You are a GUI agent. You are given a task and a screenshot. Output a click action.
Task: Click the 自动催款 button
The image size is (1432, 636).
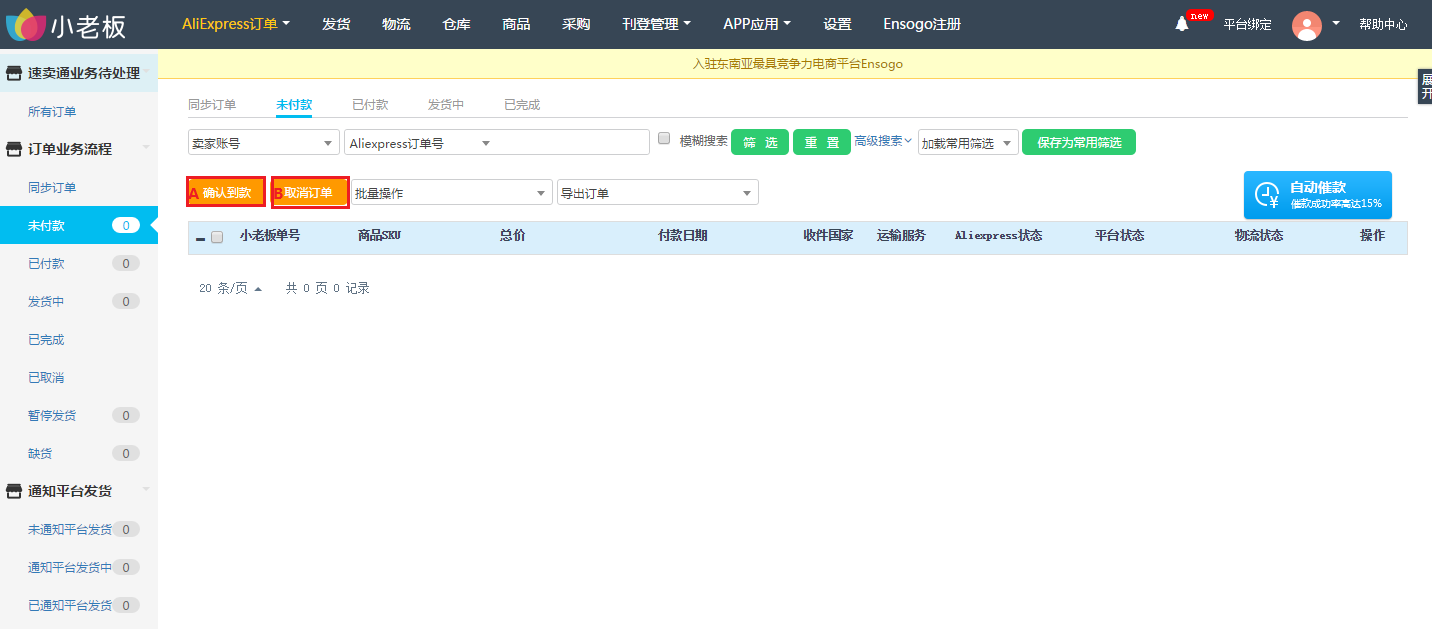click(x=1318, y=195)
